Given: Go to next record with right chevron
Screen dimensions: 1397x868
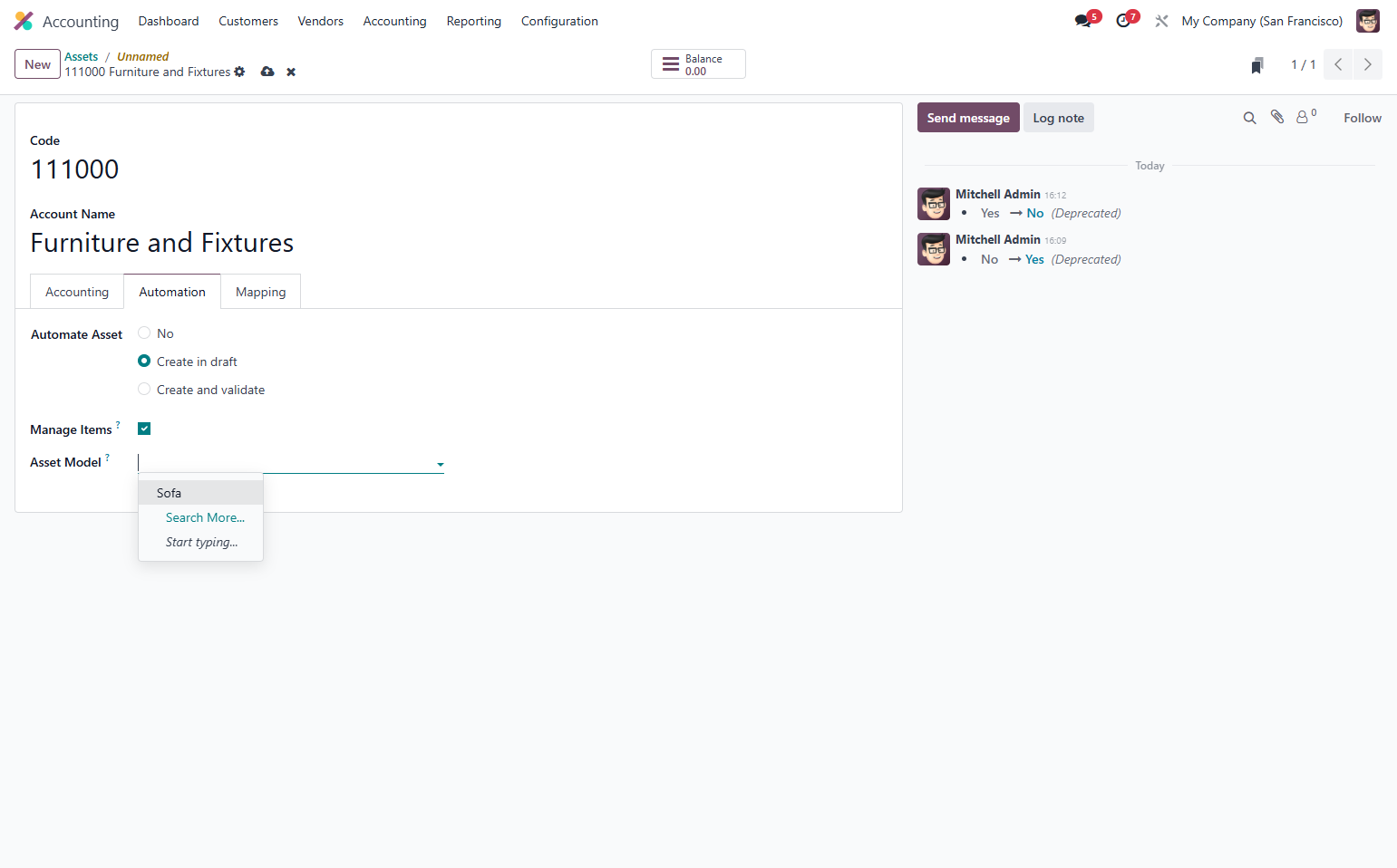Looking at the screenshot, I should [x=1368, y=64].
